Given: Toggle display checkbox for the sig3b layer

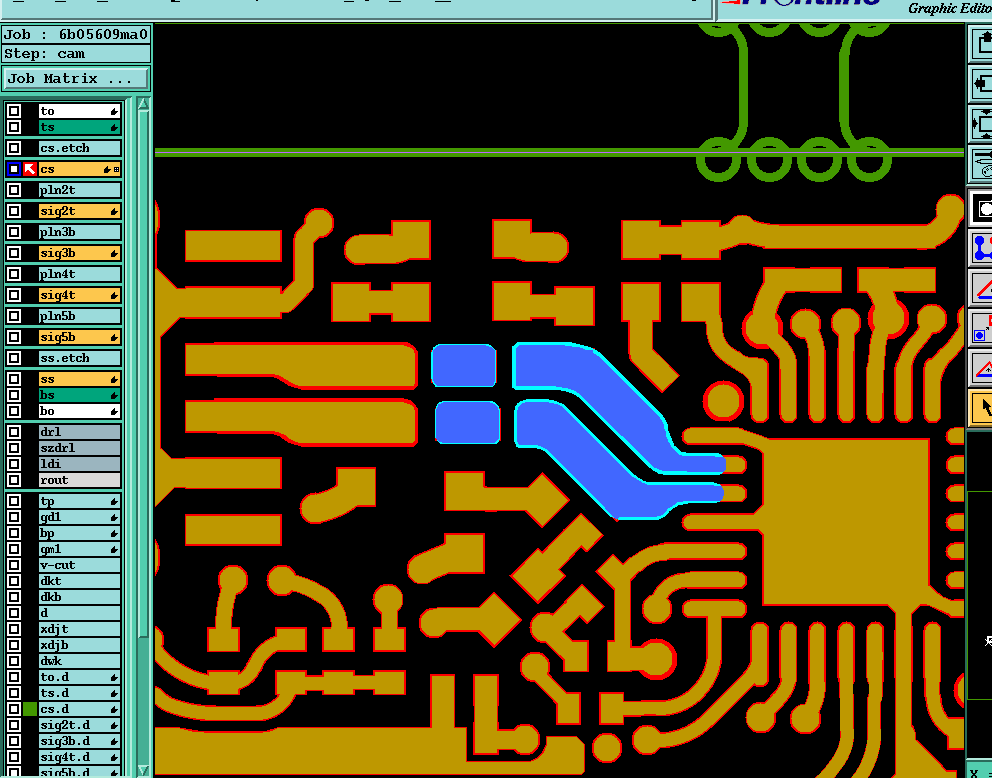Looking at the screenshot, I should (x=14, y=253).
